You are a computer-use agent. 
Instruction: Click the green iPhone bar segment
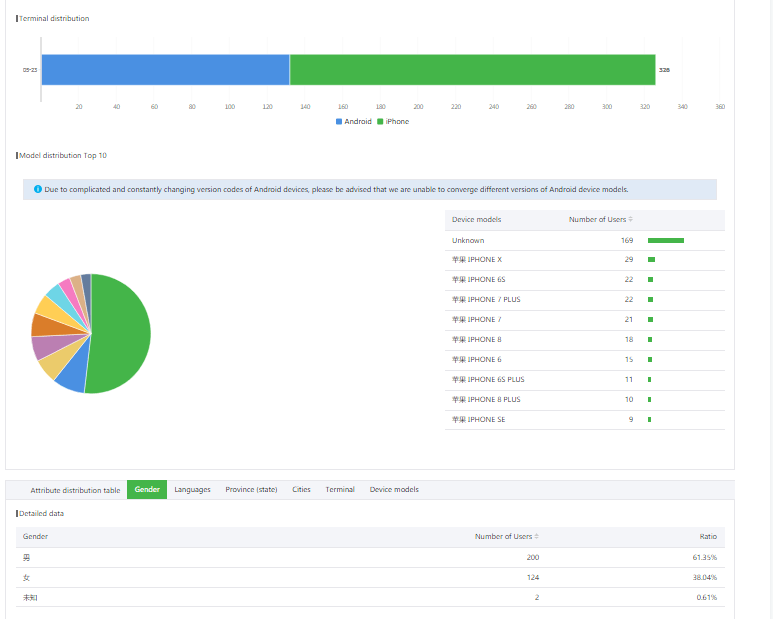(472, 70)
